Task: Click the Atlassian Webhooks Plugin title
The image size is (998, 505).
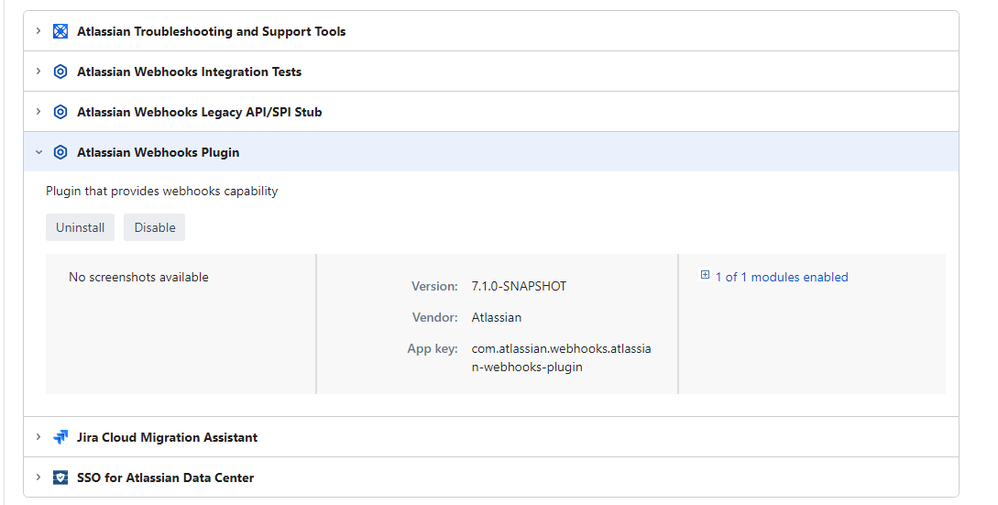Action: click(x=158, y=152)
